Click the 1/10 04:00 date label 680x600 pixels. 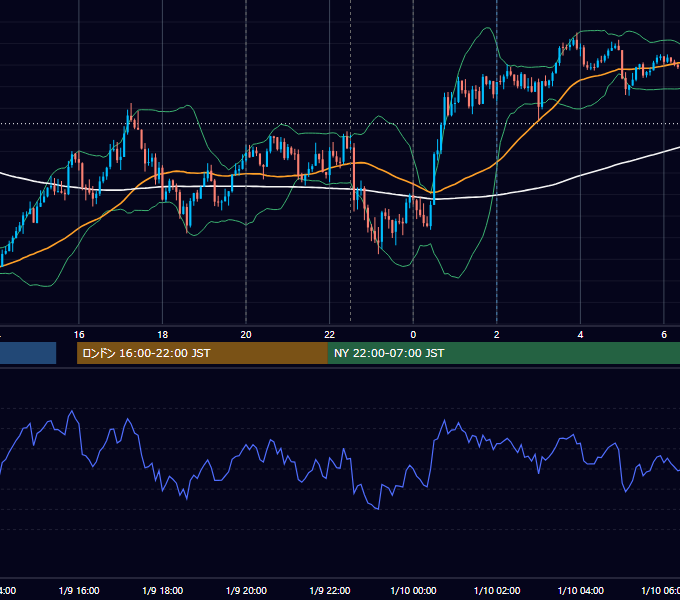point(581,590)
